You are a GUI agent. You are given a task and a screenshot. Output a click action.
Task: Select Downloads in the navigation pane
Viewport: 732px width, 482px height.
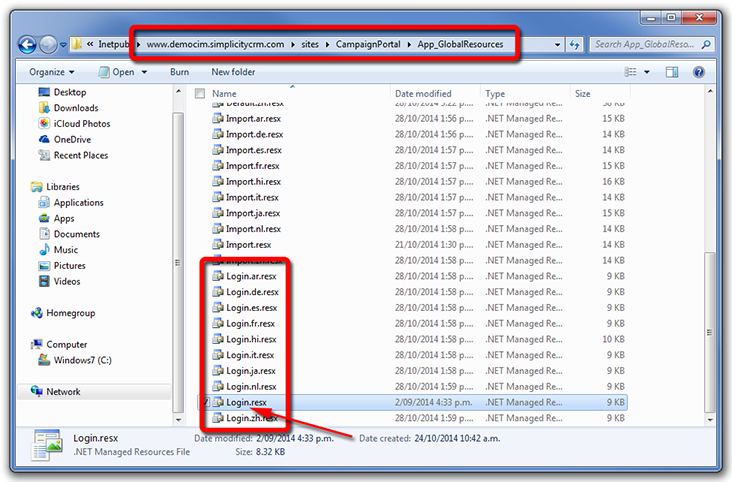click(x=69, y=108)
